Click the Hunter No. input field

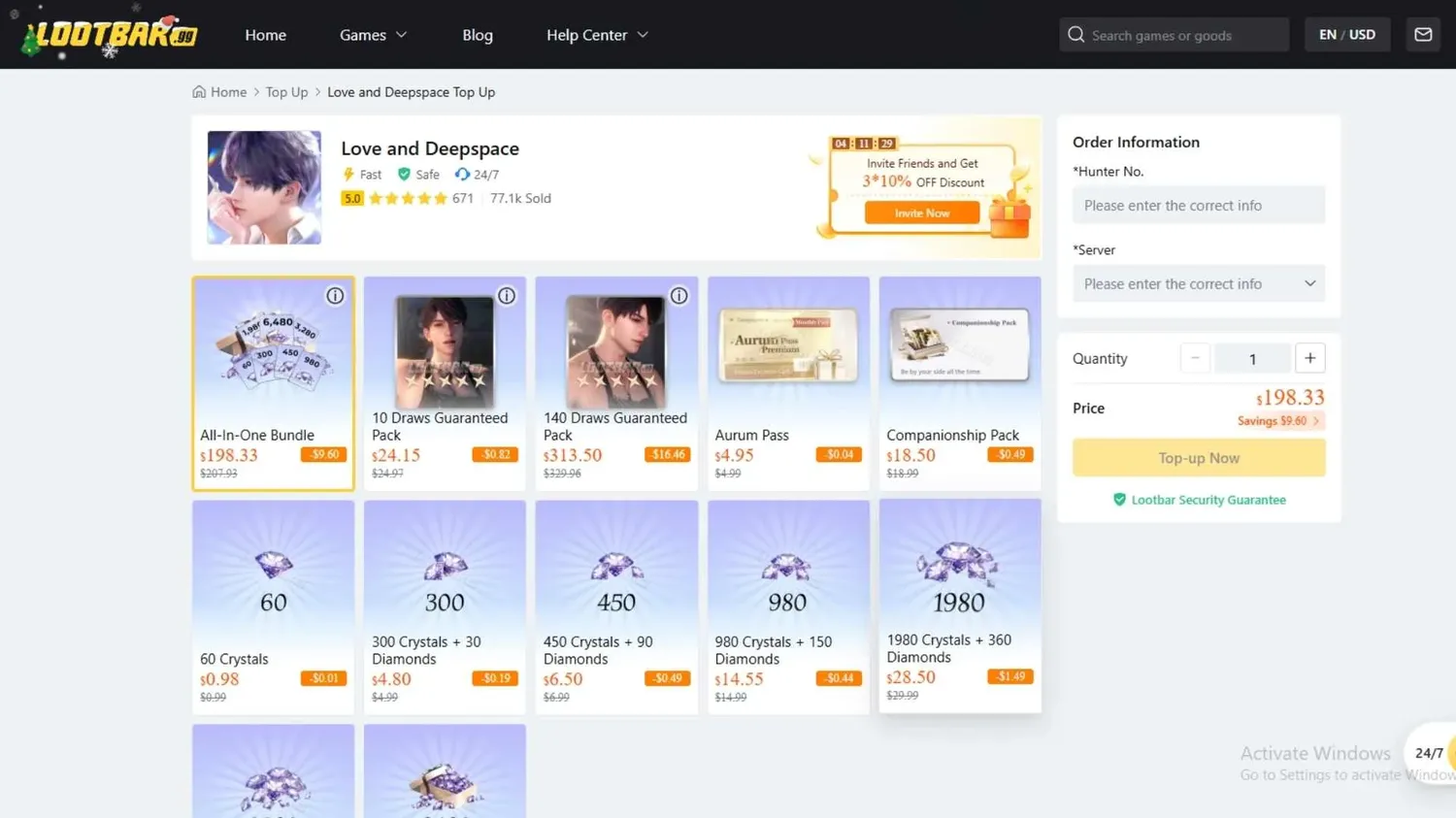point(1198,206)
